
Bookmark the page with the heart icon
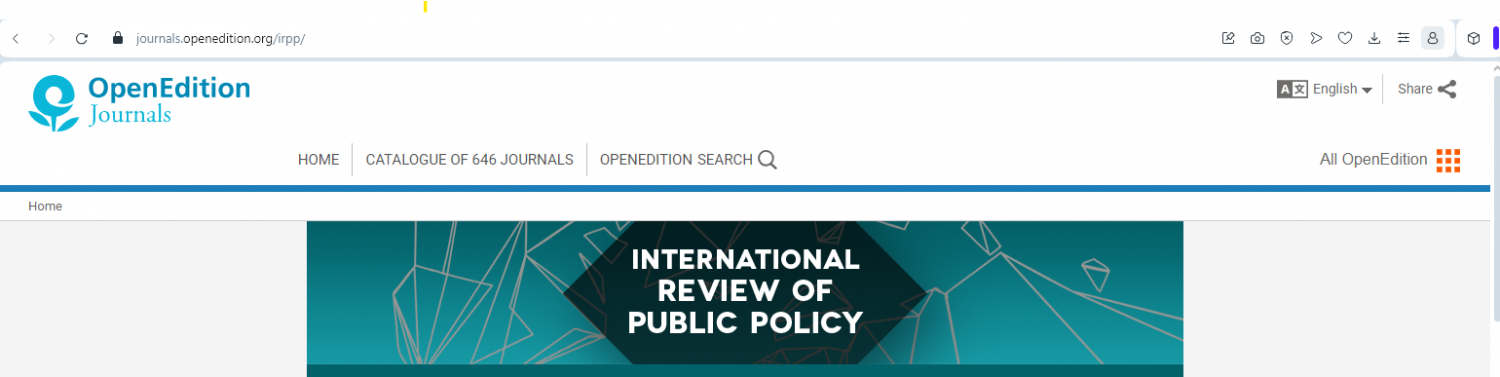click(x=1345, y=38)
